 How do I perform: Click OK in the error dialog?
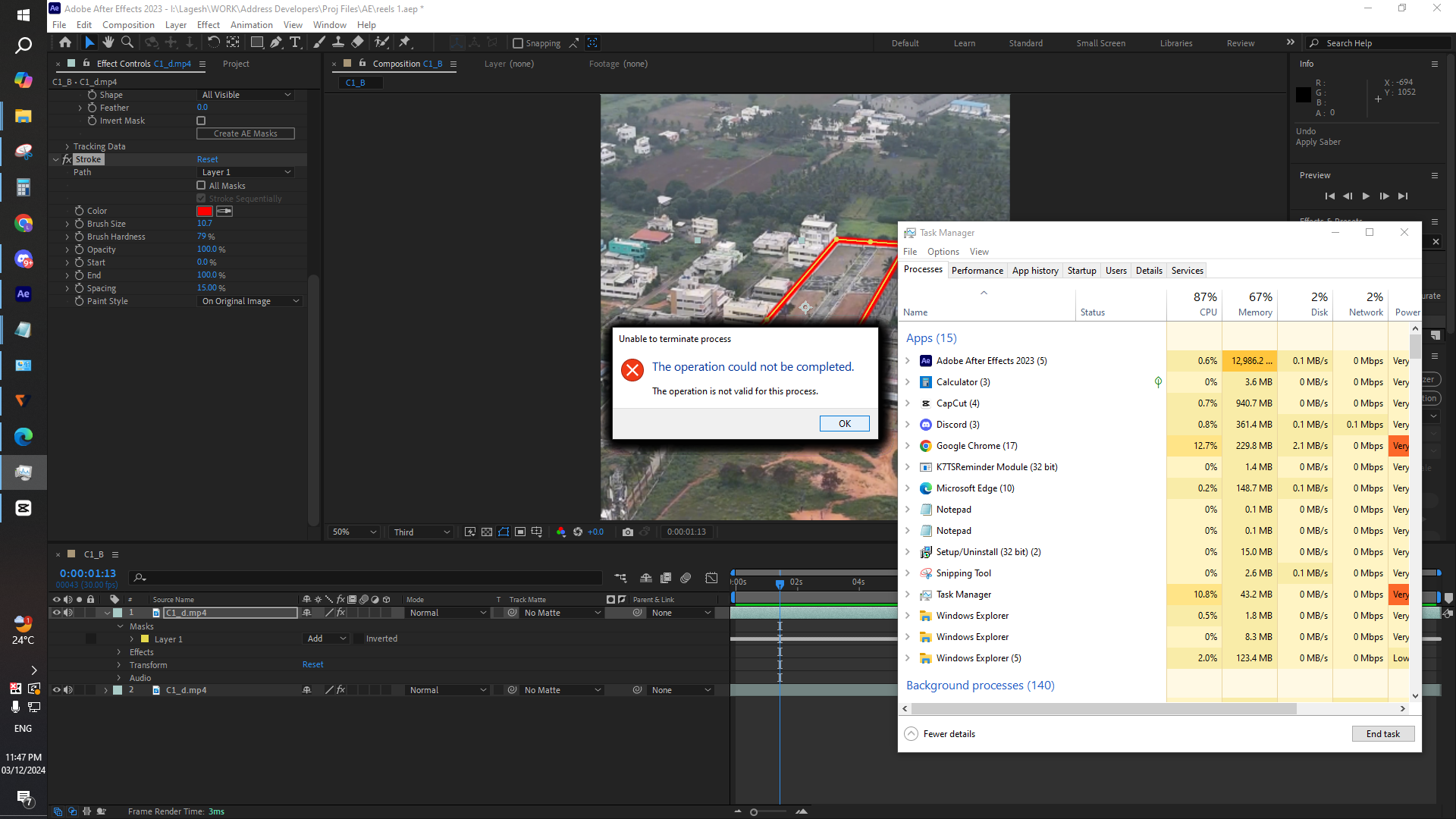[x=844, y=424]
